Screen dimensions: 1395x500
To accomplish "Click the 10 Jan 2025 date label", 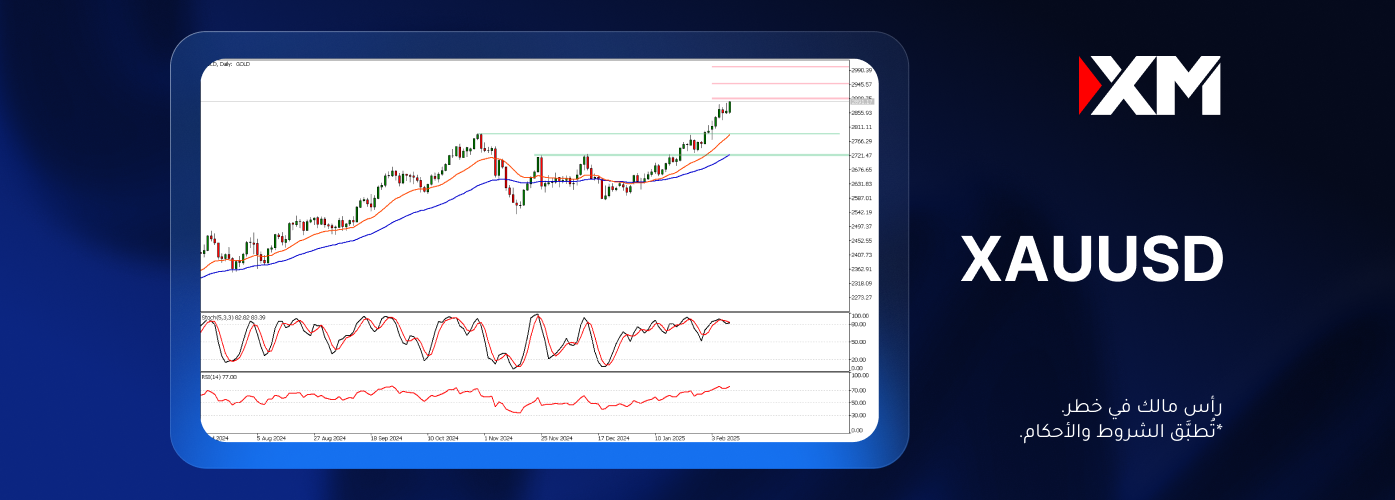I will tap(671, 437).
